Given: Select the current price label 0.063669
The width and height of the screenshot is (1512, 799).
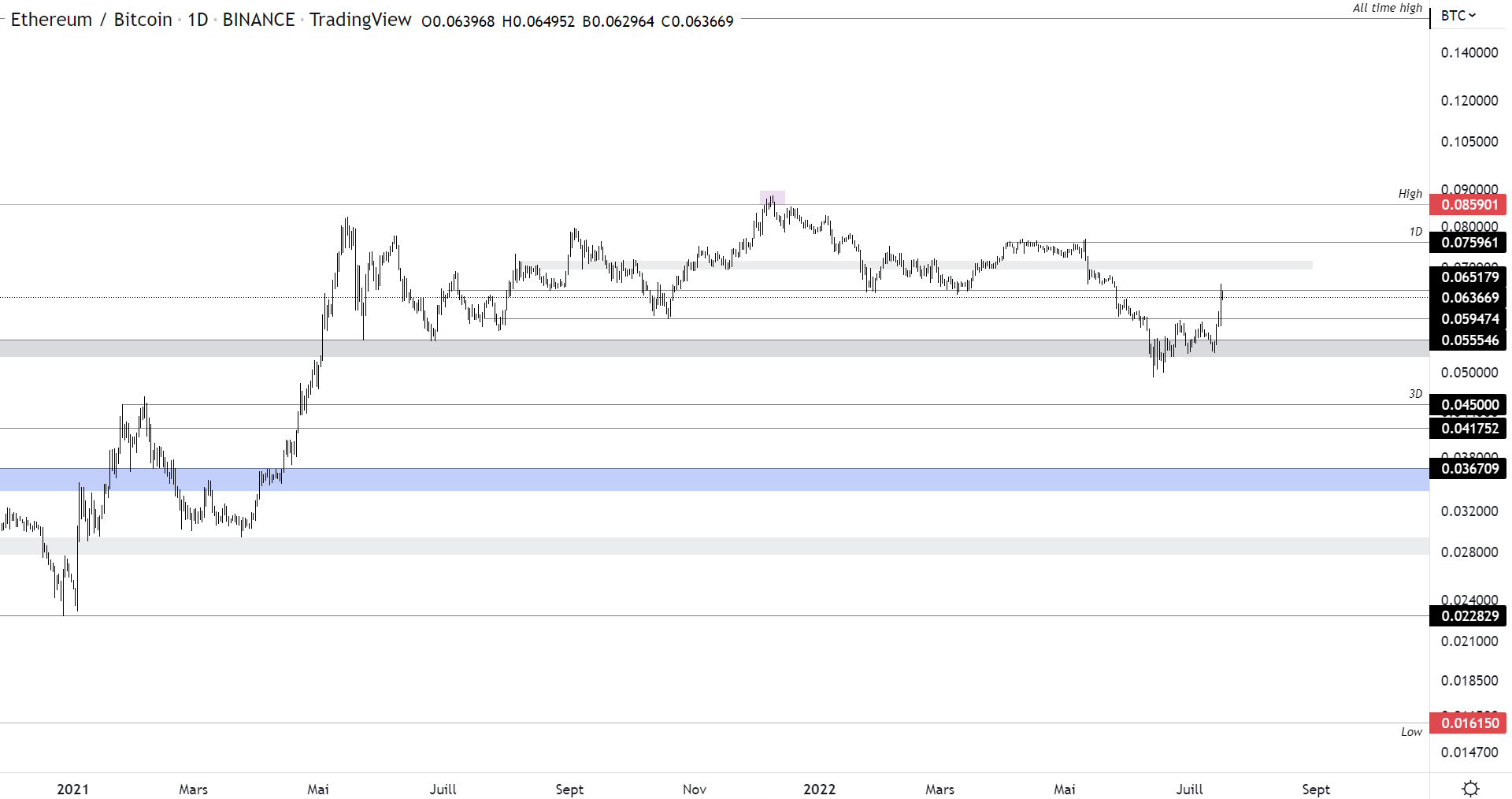Looking at the screenshot, I should 1469,298.
